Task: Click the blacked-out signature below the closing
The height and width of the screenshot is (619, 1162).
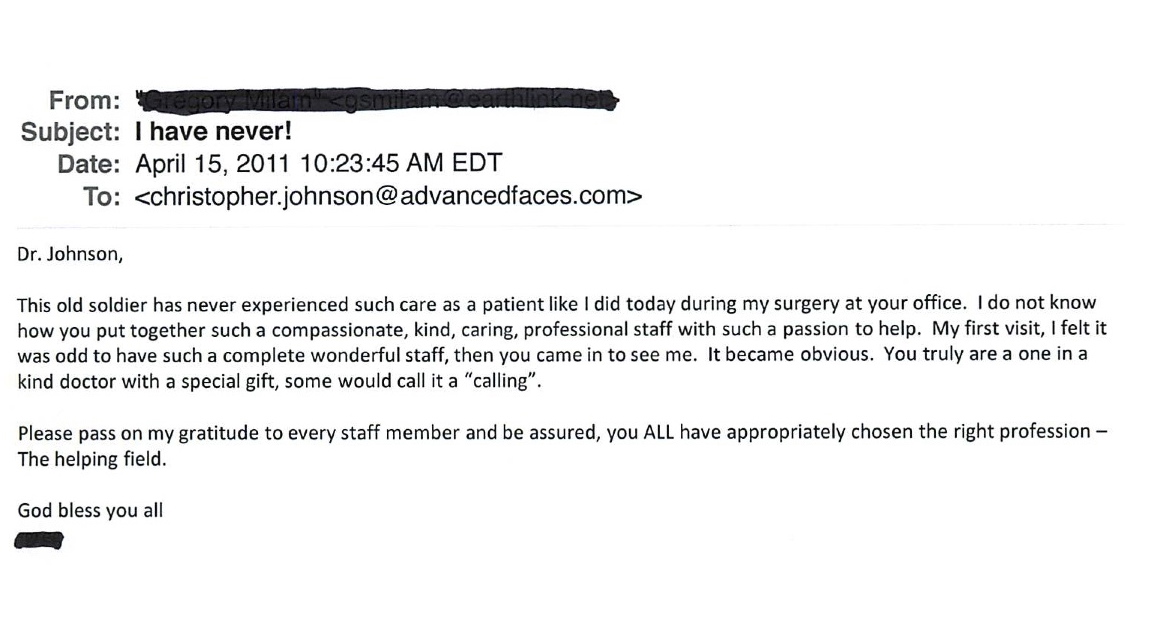Action: [39, 540]
